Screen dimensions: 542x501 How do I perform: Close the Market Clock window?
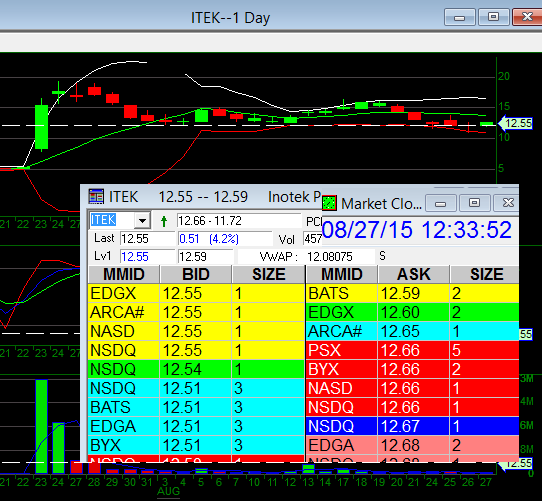coord(507,203)
